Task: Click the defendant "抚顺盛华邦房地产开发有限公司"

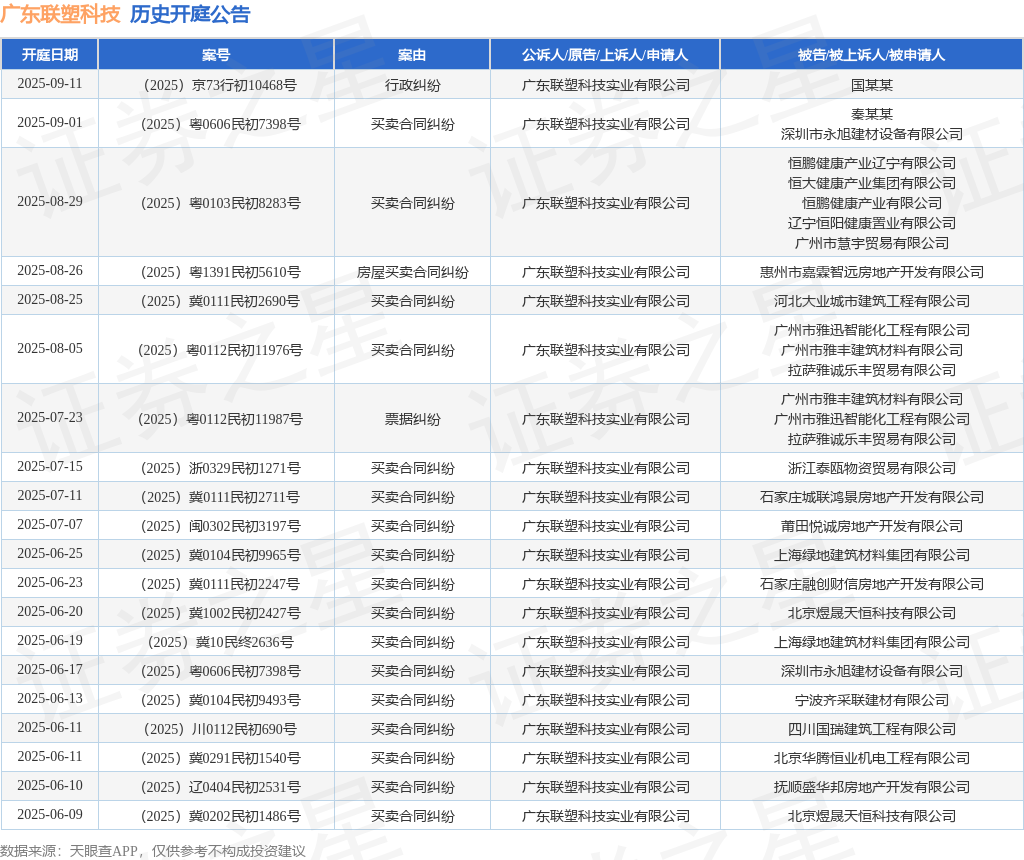Action: click(x=872, y=787)
